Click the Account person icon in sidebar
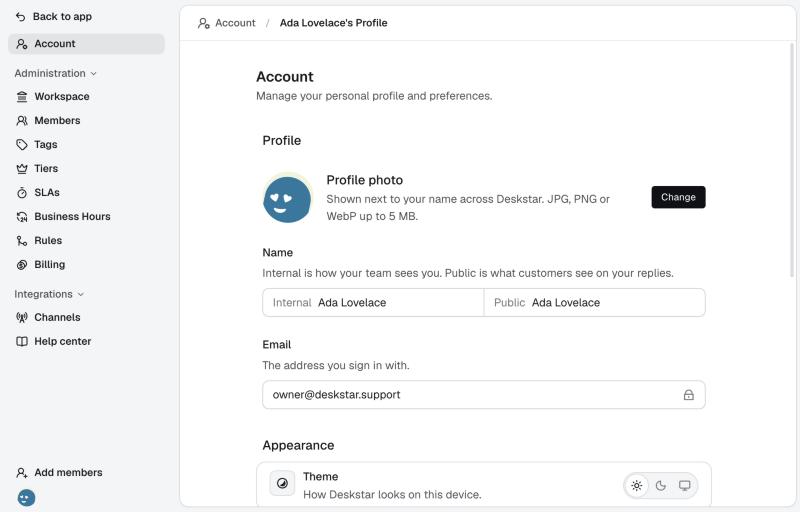The width and height of the screenshot is (800, 512). click(21, 44)
